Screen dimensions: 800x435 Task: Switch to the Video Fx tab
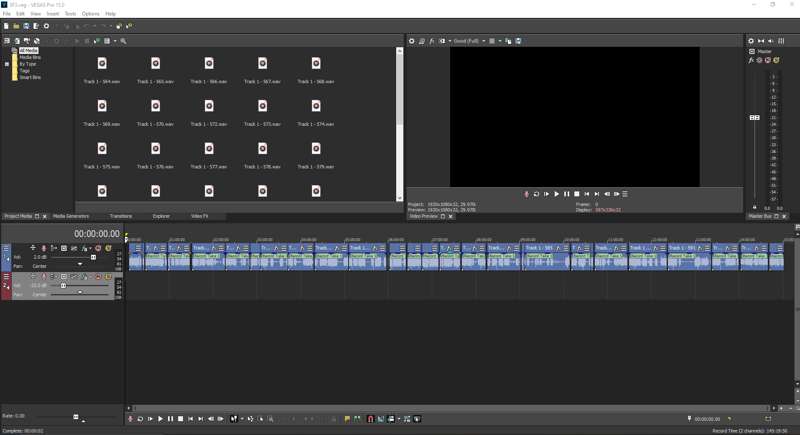(x=200, y=216)
